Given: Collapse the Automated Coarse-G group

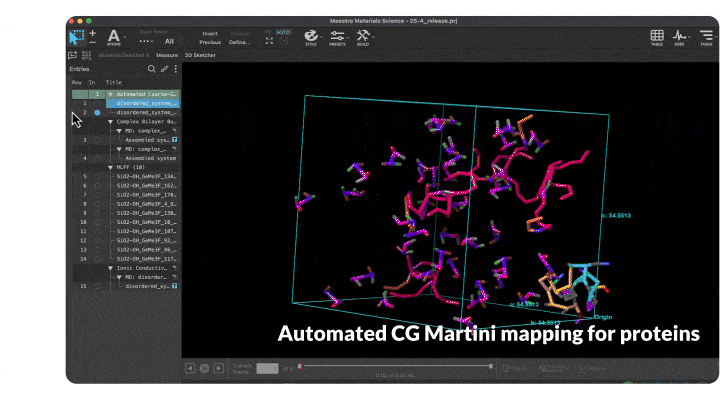Looking at the screenshot, I should tap(110, 94).
